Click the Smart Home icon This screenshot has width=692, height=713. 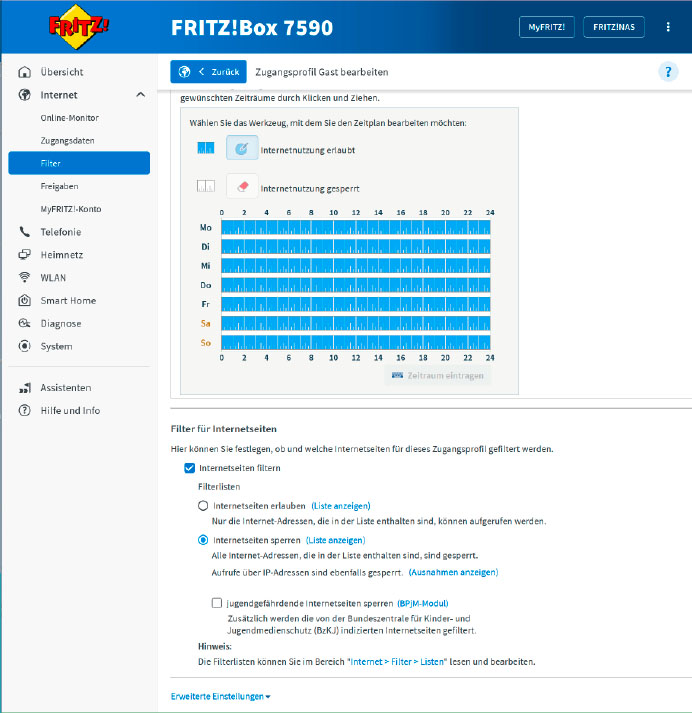(25, 301)
